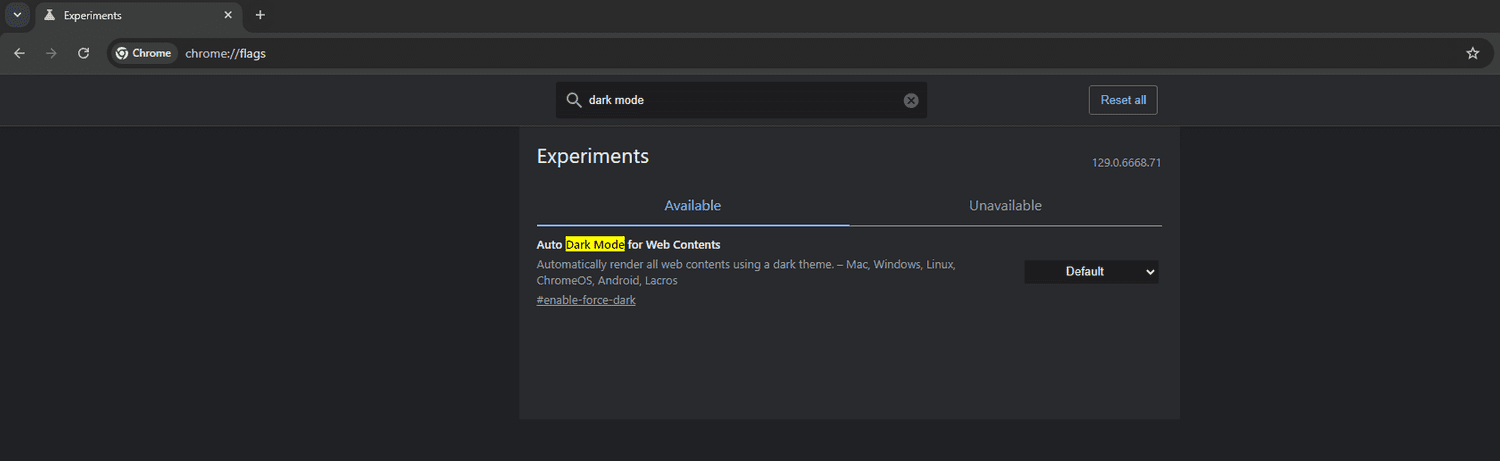Bookmark this page with the star icon
The image size is (1500, 461).
(1472, 53)
